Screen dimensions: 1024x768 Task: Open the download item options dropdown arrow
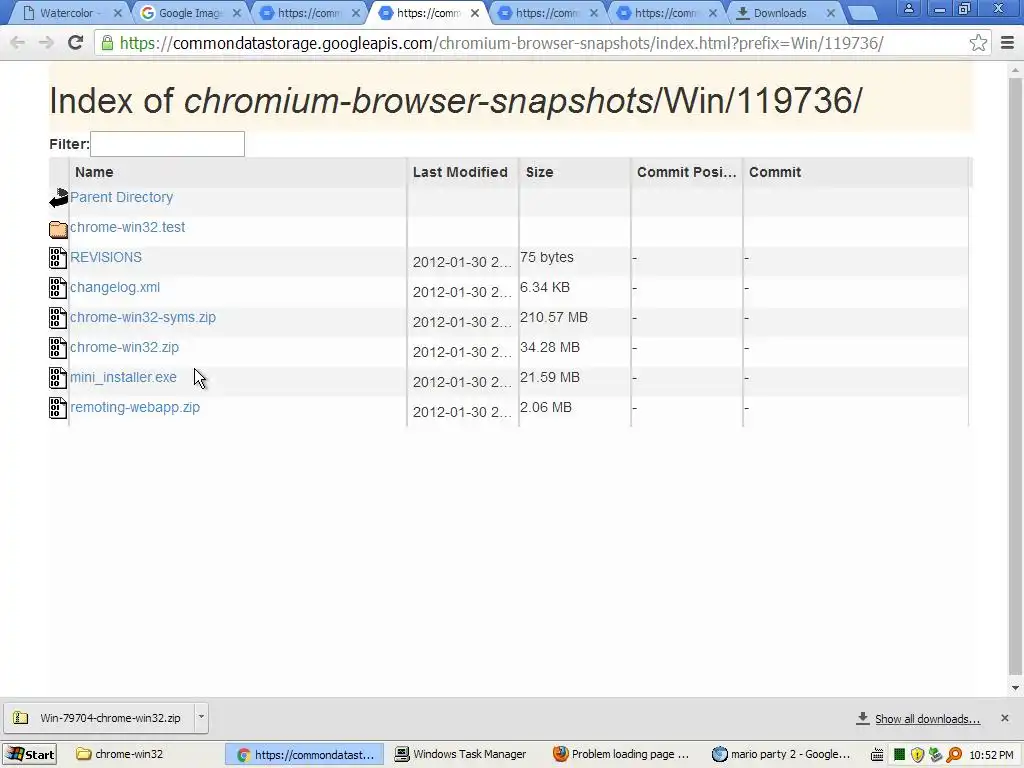(x=201, y=717)
